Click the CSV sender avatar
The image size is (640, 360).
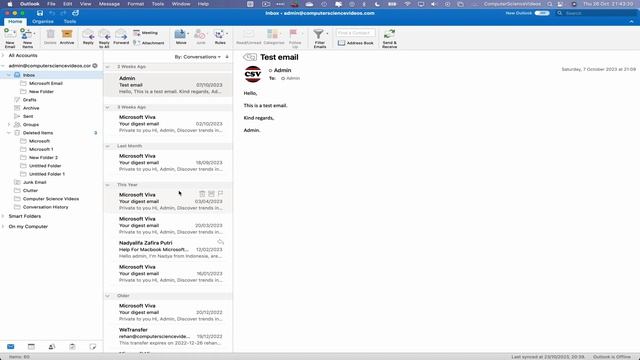point(253,74)
